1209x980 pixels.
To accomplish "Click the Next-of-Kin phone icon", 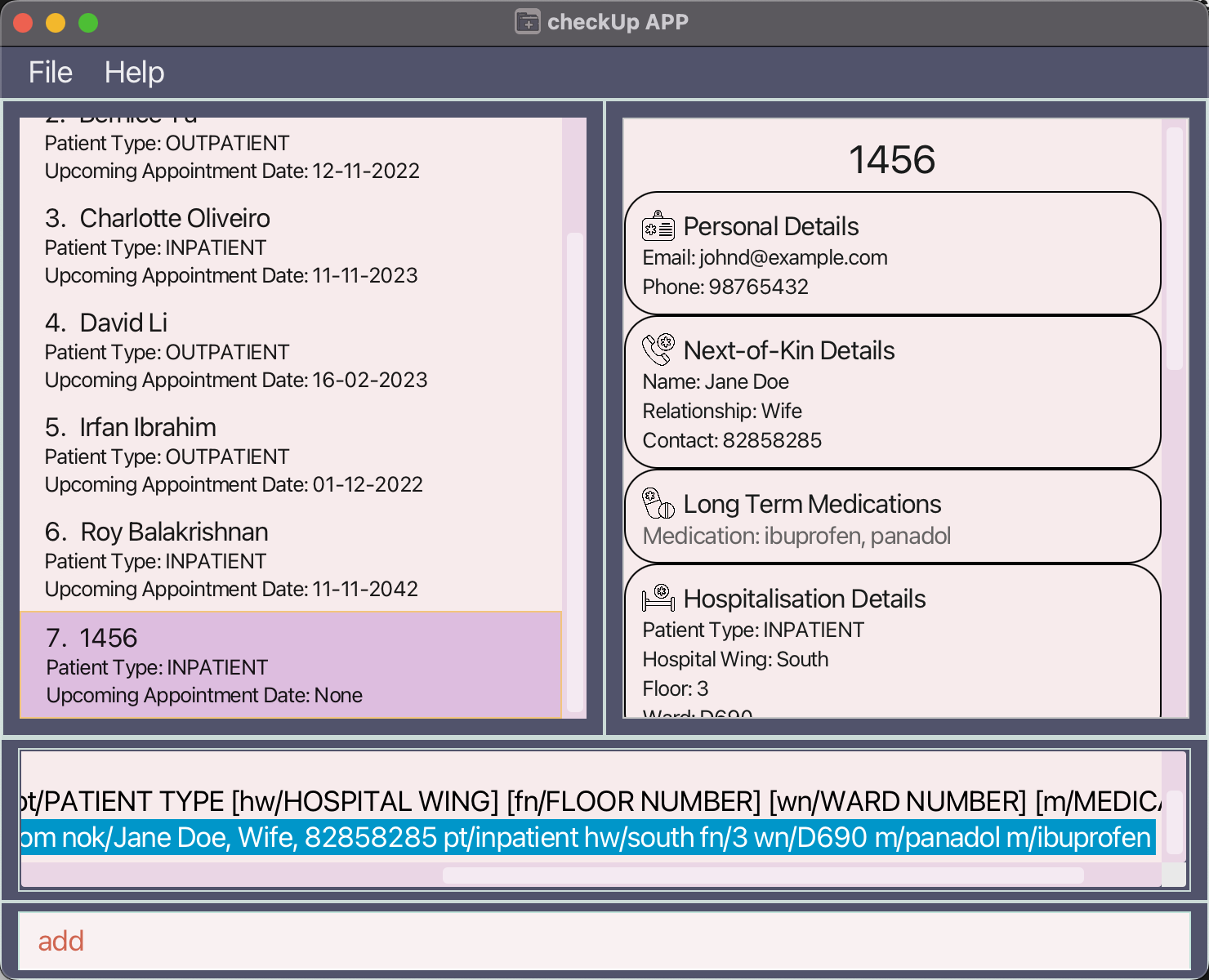I will (x=658, y=350).
